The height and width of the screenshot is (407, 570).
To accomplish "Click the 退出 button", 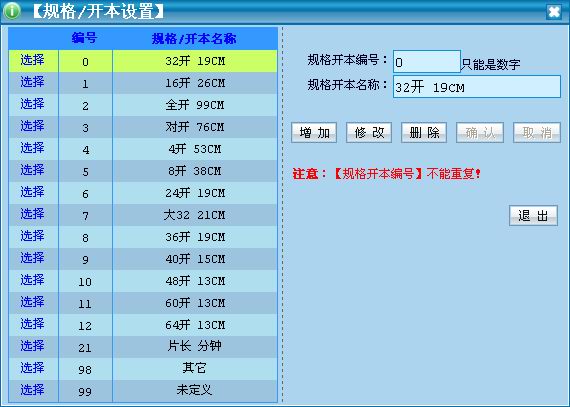I will click(533, 215).
